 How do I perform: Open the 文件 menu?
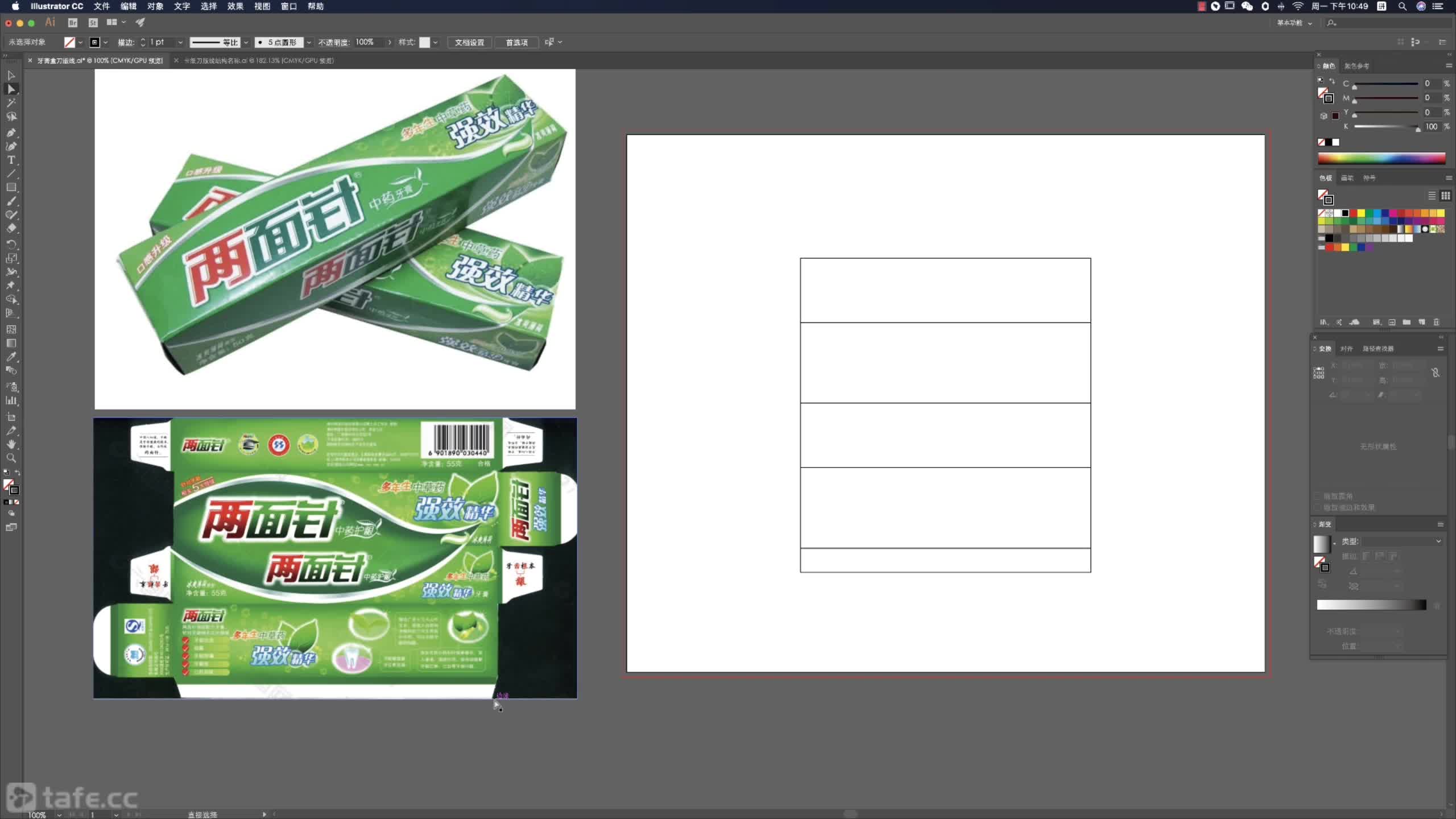point(102,6)
